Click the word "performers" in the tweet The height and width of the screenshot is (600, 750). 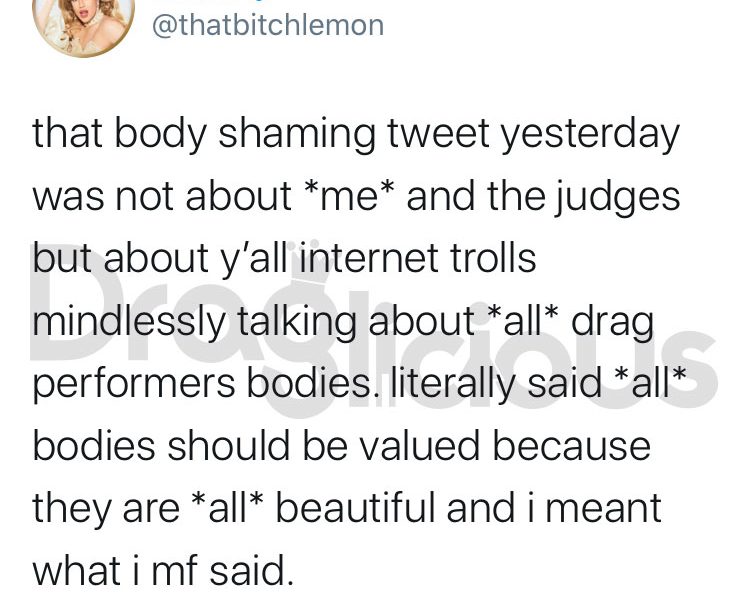pyautogui.click(x=133, y=384)
